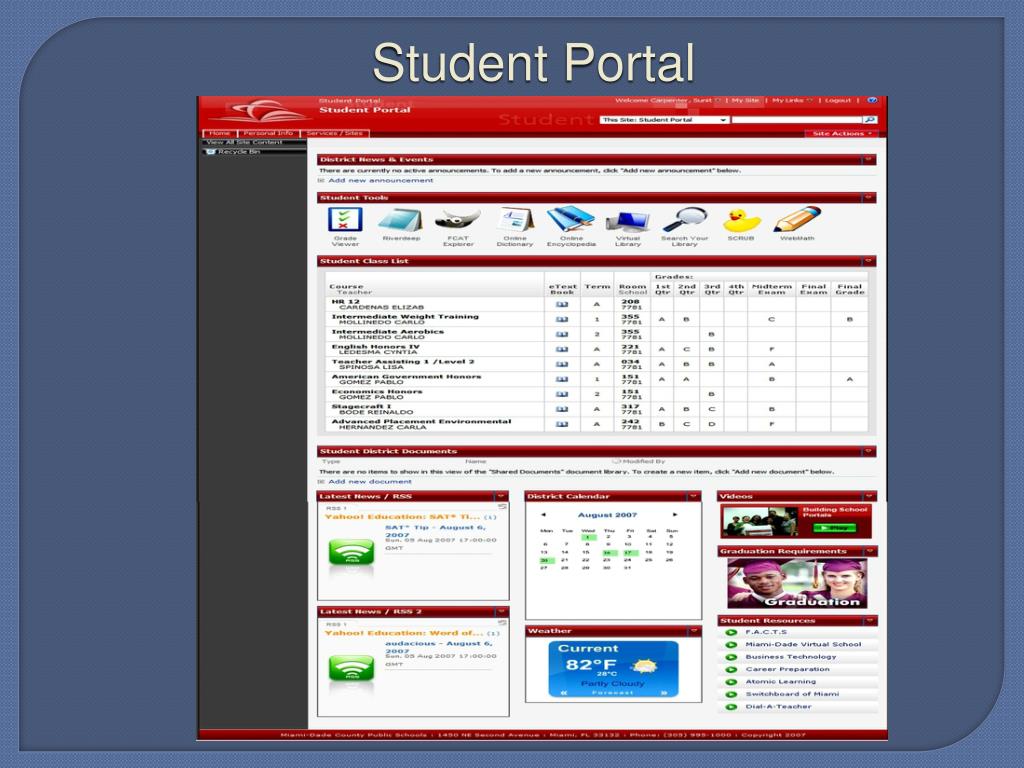The image size is (1024, 768).
Task: Open eText book for Intermediate Weight Training
Action: tap(562, 319)
